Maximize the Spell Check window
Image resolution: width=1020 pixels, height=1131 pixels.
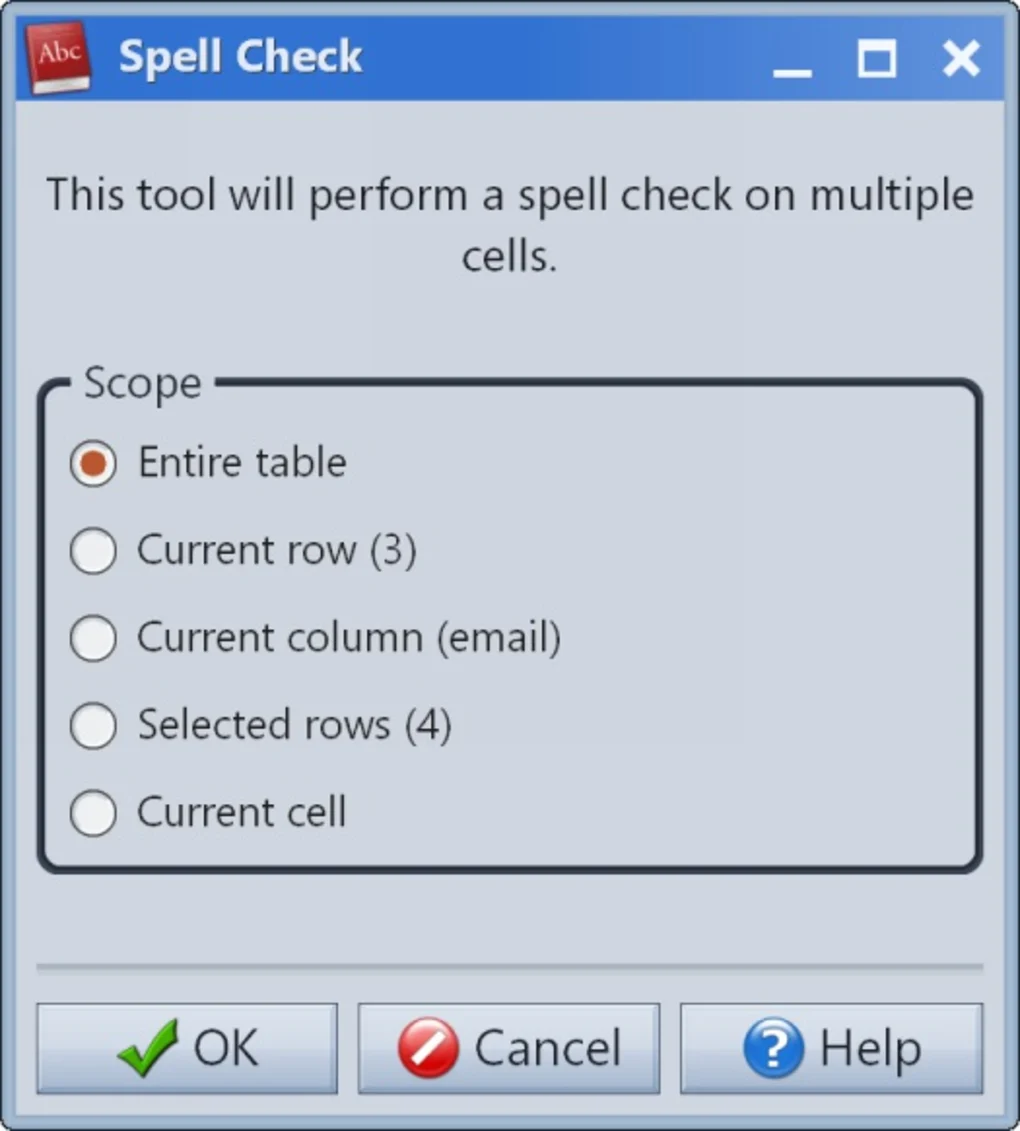click(x=877, y=60)
